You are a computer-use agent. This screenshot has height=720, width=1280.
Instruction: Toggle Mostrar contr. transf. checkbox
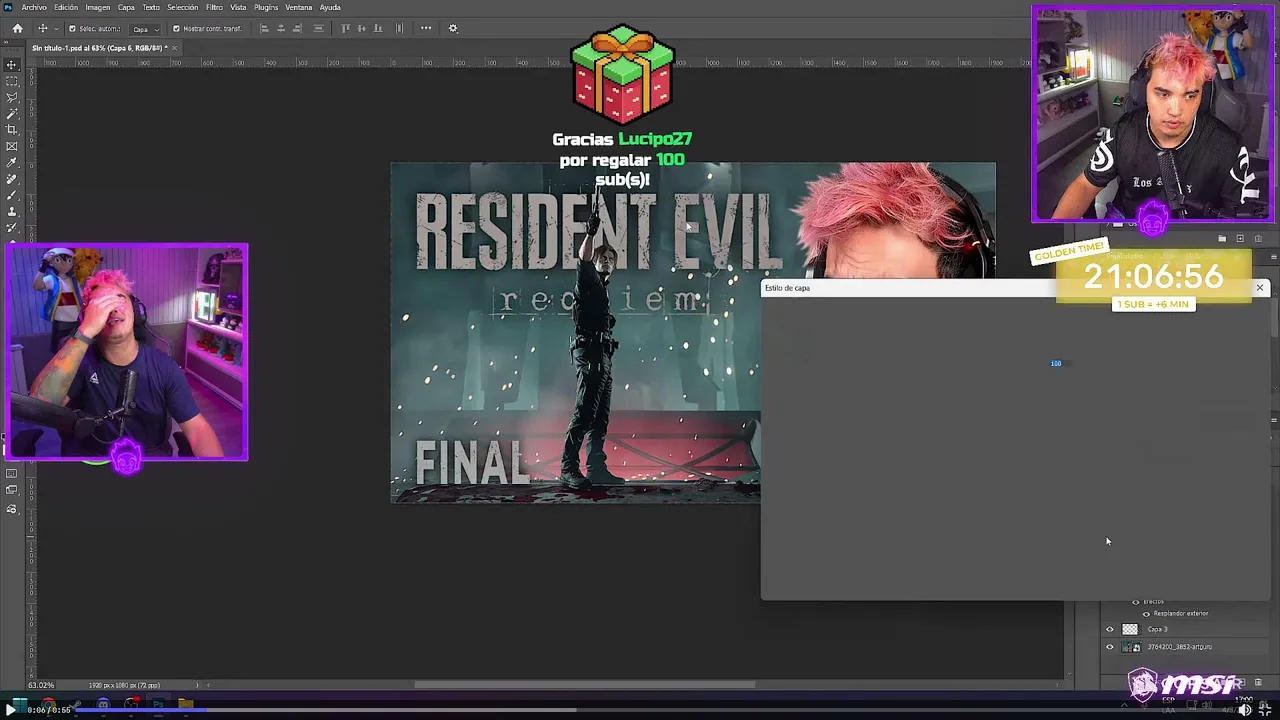pos(176,28)
